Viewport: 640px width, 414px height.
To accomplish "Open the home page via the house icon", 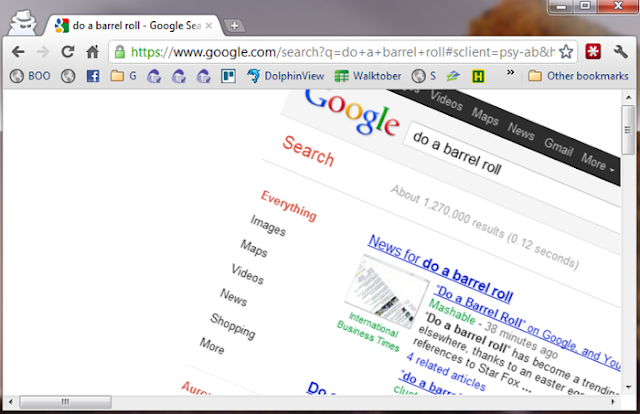I will point(93,52).
